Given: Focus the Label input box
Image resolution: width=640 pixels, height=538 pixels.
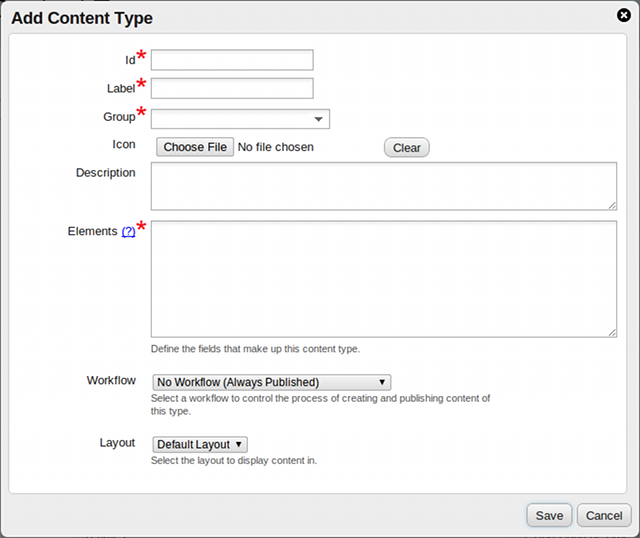Looking at the screenshot, I should 232,89.
